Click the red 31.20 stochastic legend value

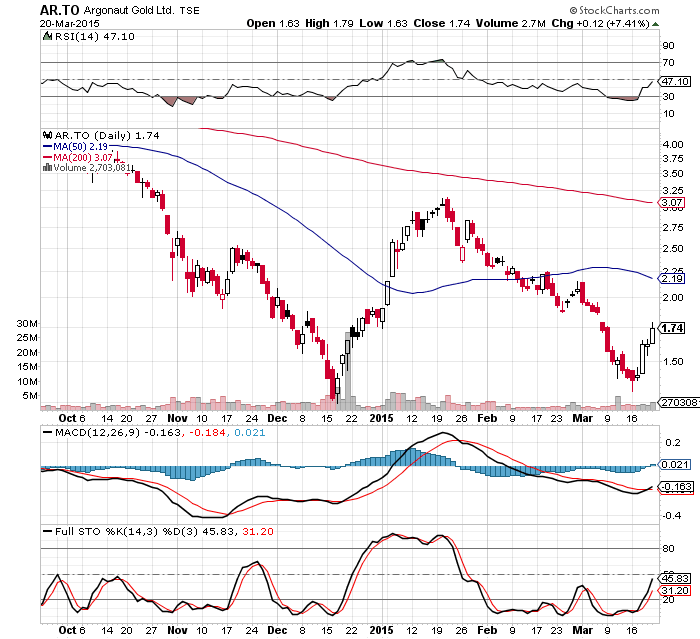coord(258,532)
